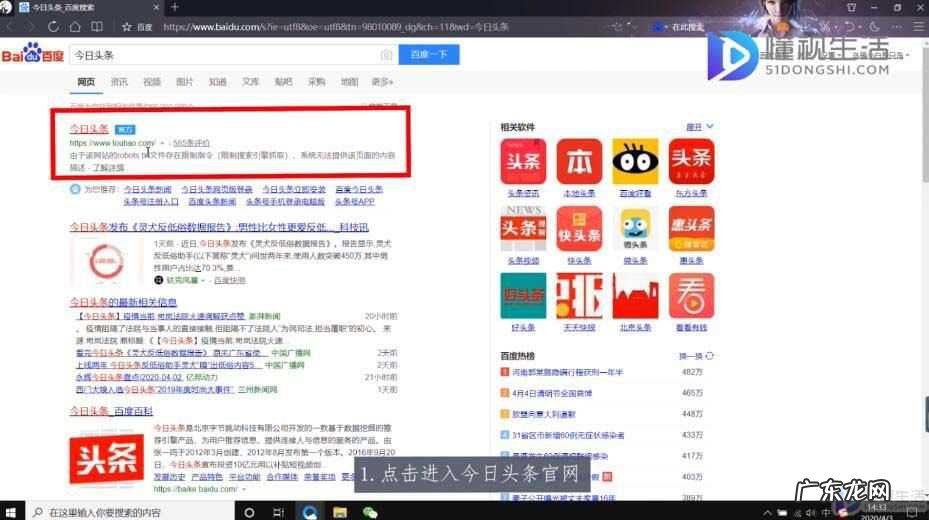
Task: Click in the Baidu search input field
Action: point(233,55)
